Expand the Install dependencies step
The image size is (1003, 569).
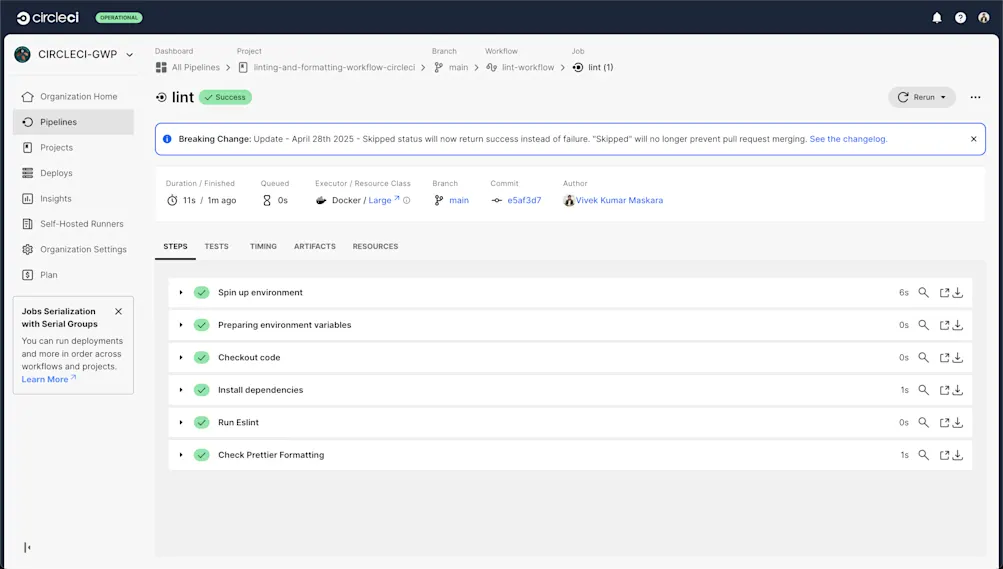(181, 390)
